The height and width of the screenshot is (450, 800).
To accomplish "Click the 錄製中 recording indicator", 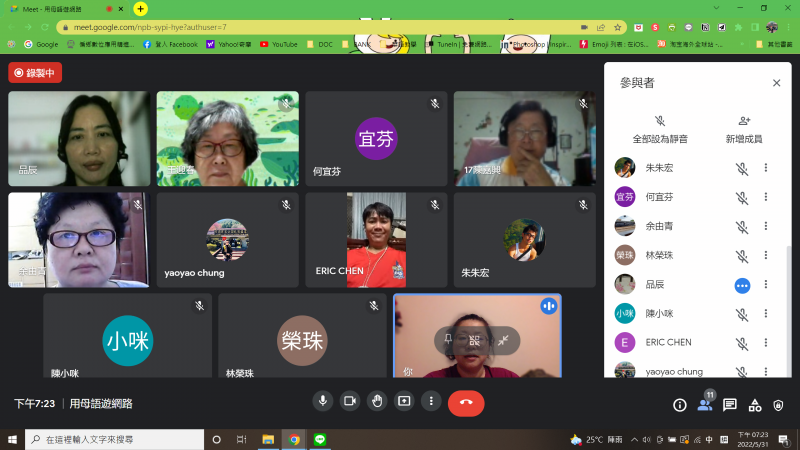I will point(35,73).
